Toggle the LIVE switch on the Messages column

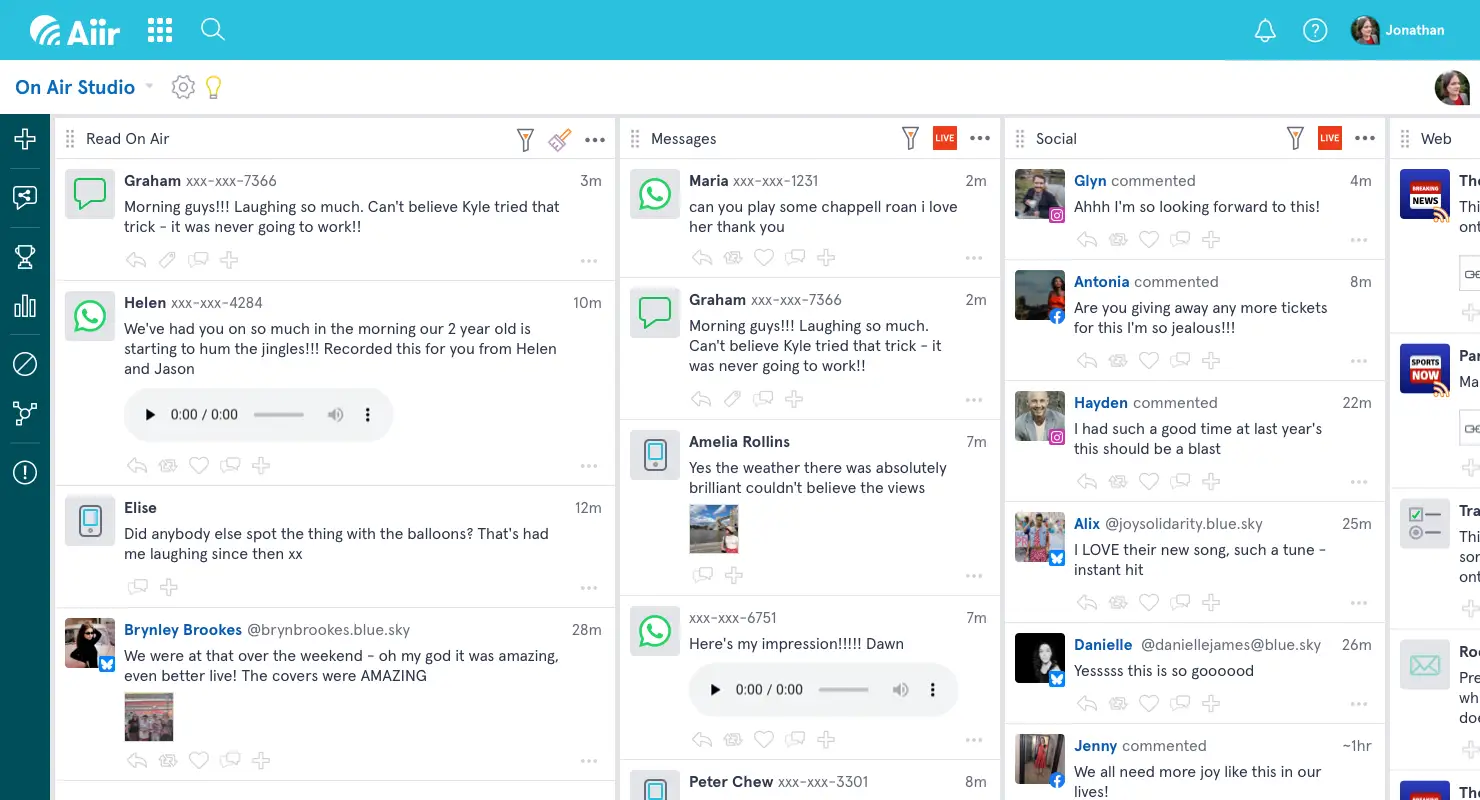944,138
